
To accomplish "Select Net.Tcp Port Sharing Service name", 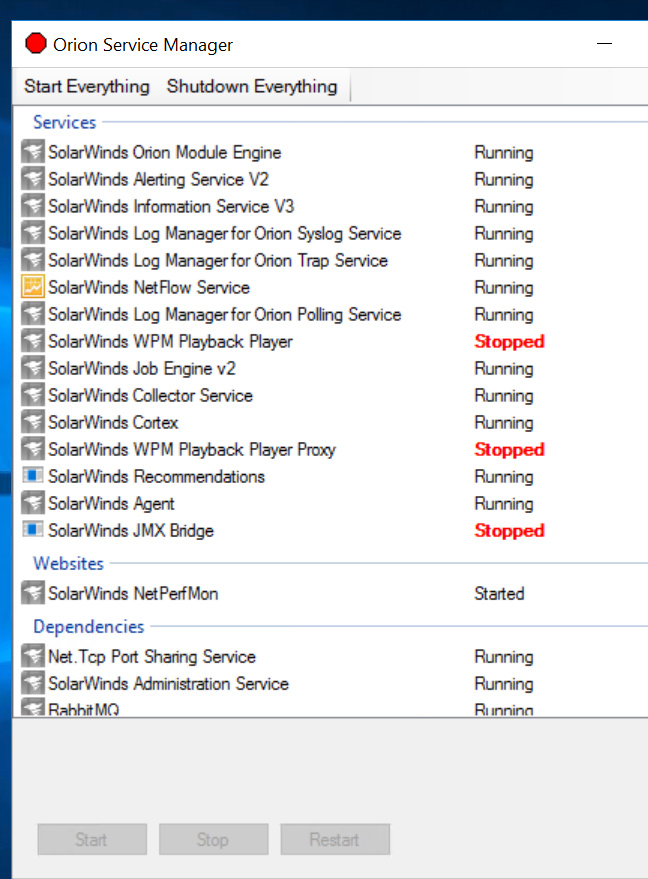I will pos(152,656).
